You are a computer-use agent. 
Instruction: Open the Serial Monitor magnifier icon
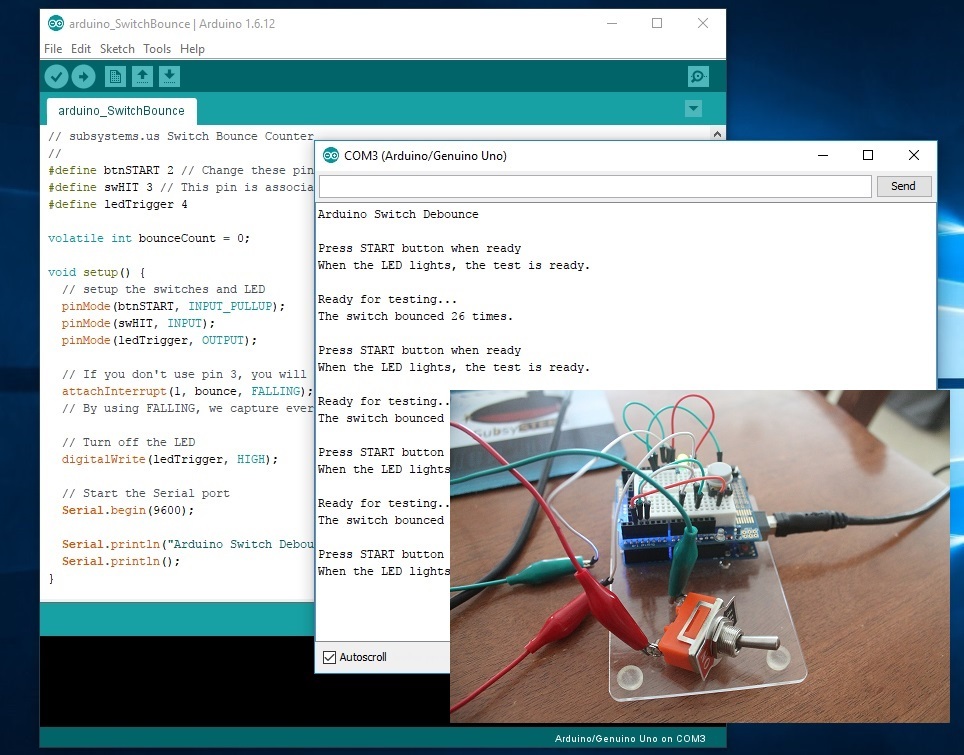pyautogui.click(x=698, y=77)
